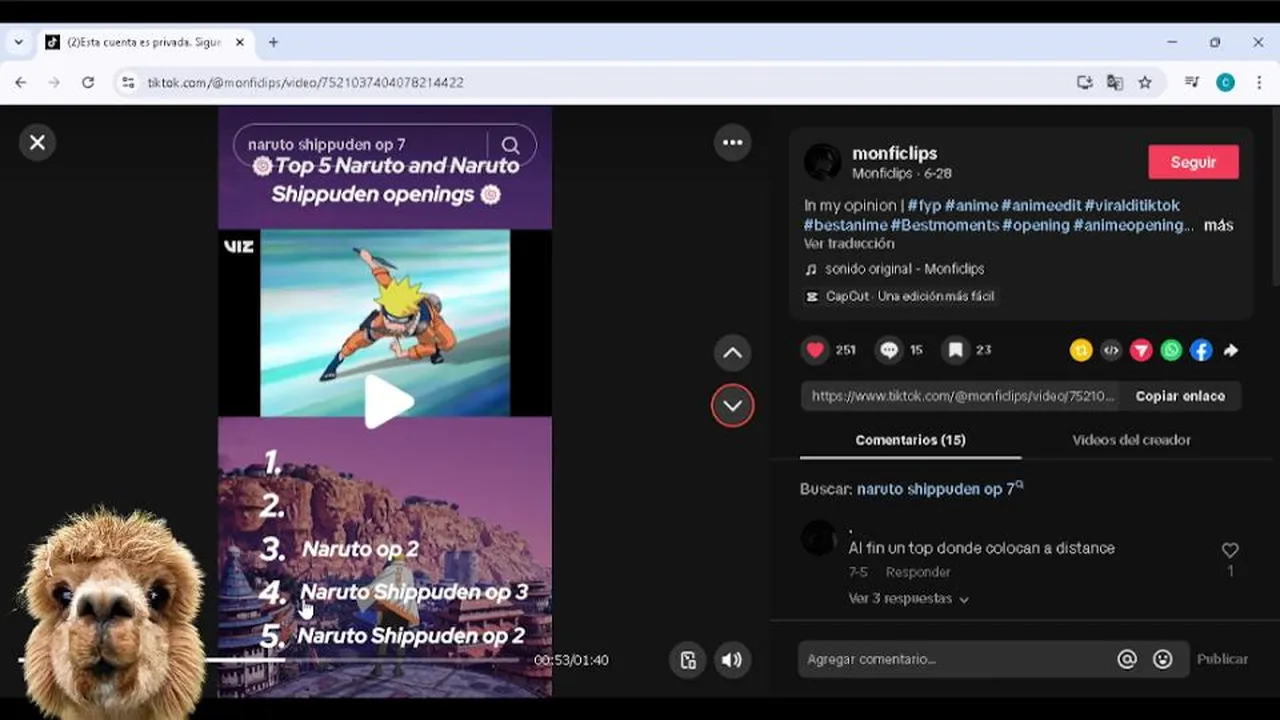Image resolution: width=1280 pixels, height=720 pixels.
Task: Open the emoji picker icon
Action: pos(1162,659)
